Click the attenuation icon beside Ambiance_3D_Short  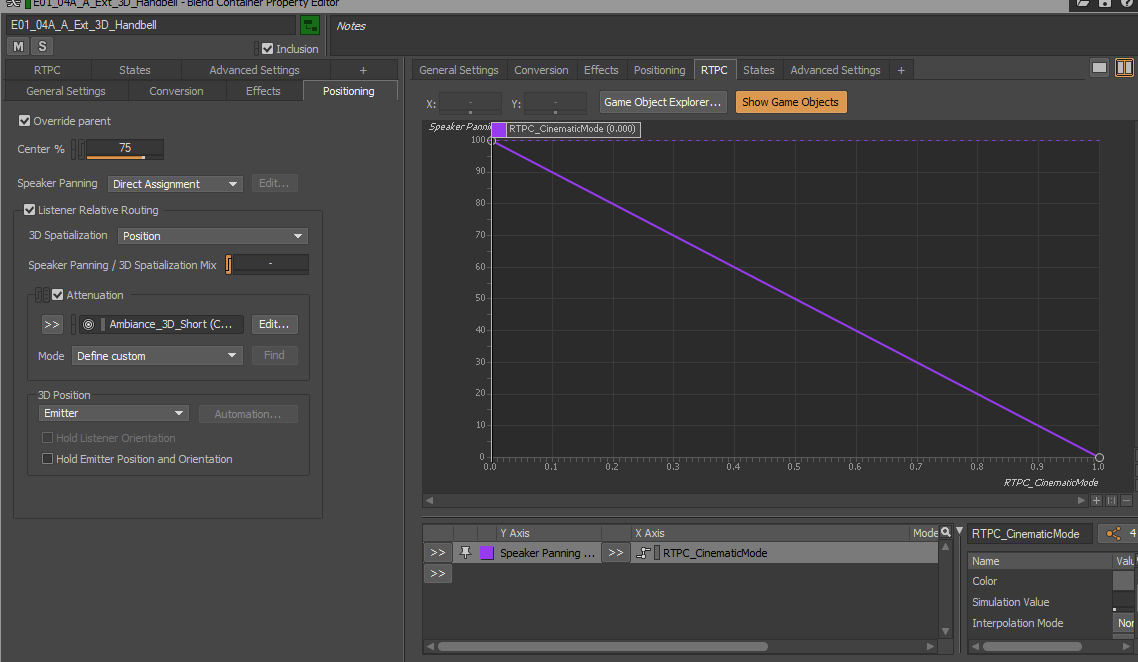89,324
